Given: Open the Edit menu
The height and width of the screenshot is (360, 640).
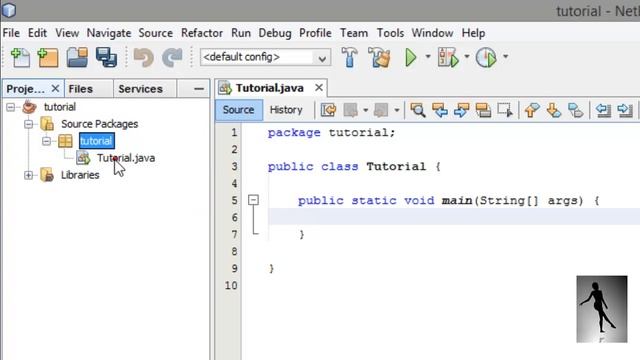Looking at the screenshot, I should coord(37,33).
